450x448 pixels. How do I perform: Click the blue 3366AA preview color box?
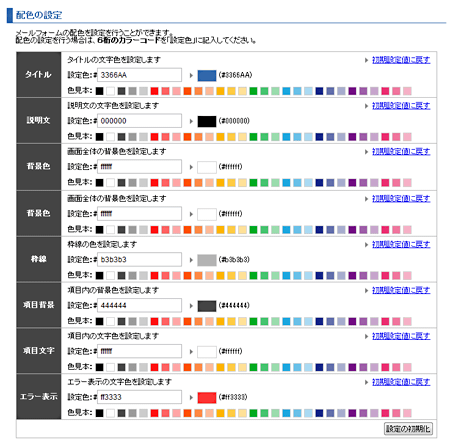click(207, 75)
